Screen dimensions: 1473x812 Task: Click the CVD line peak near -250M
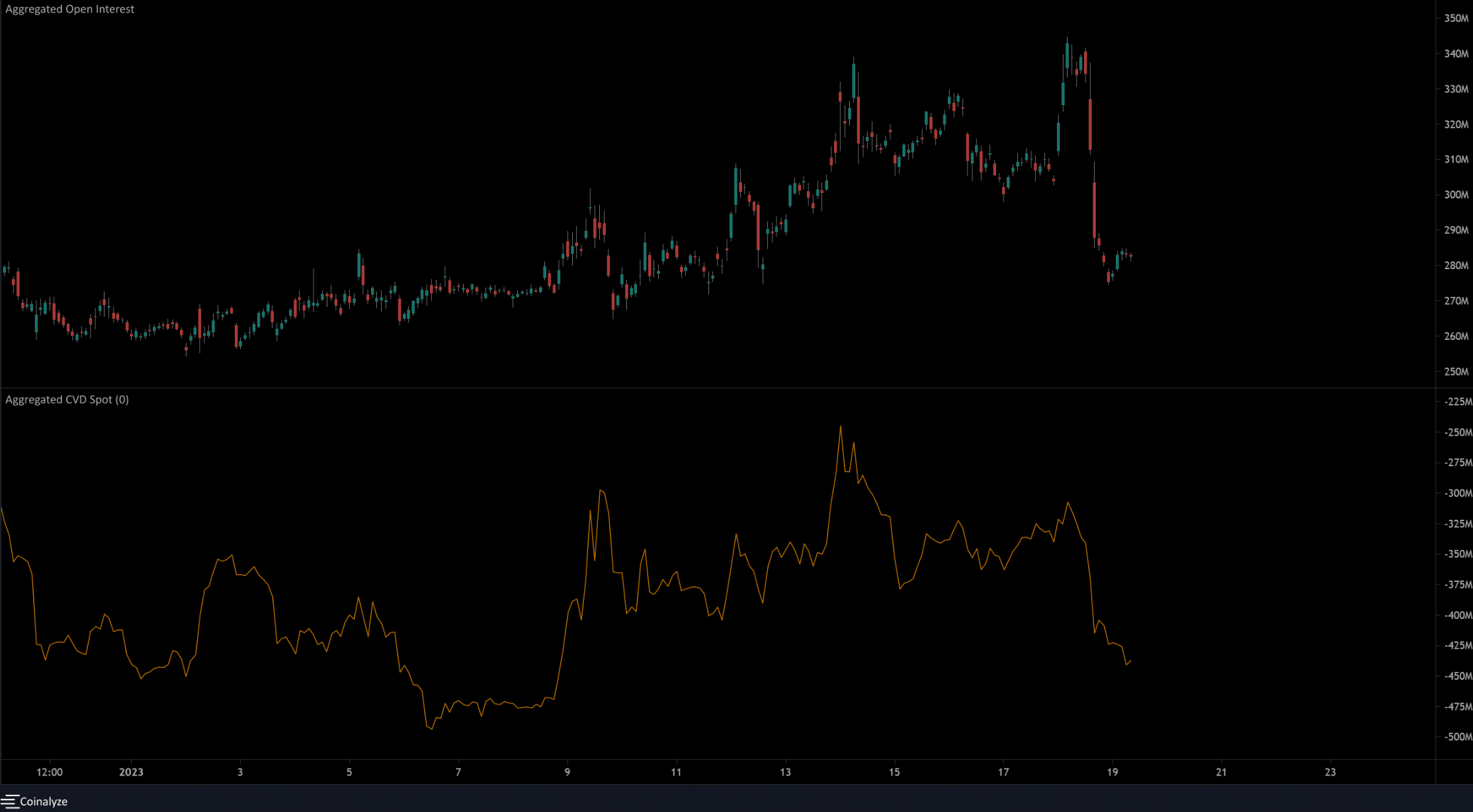[x=841, y=426]
